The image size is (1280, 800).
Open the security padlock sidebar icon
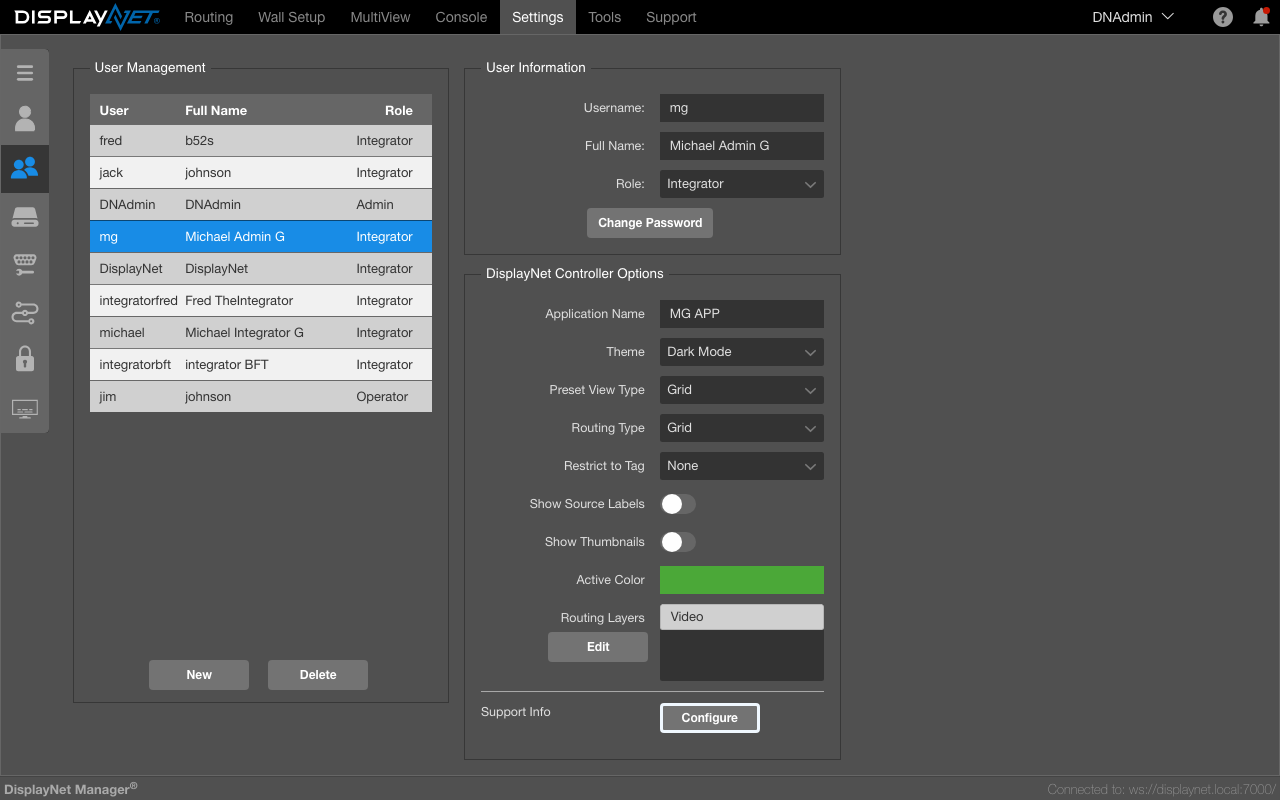[24, 358]
